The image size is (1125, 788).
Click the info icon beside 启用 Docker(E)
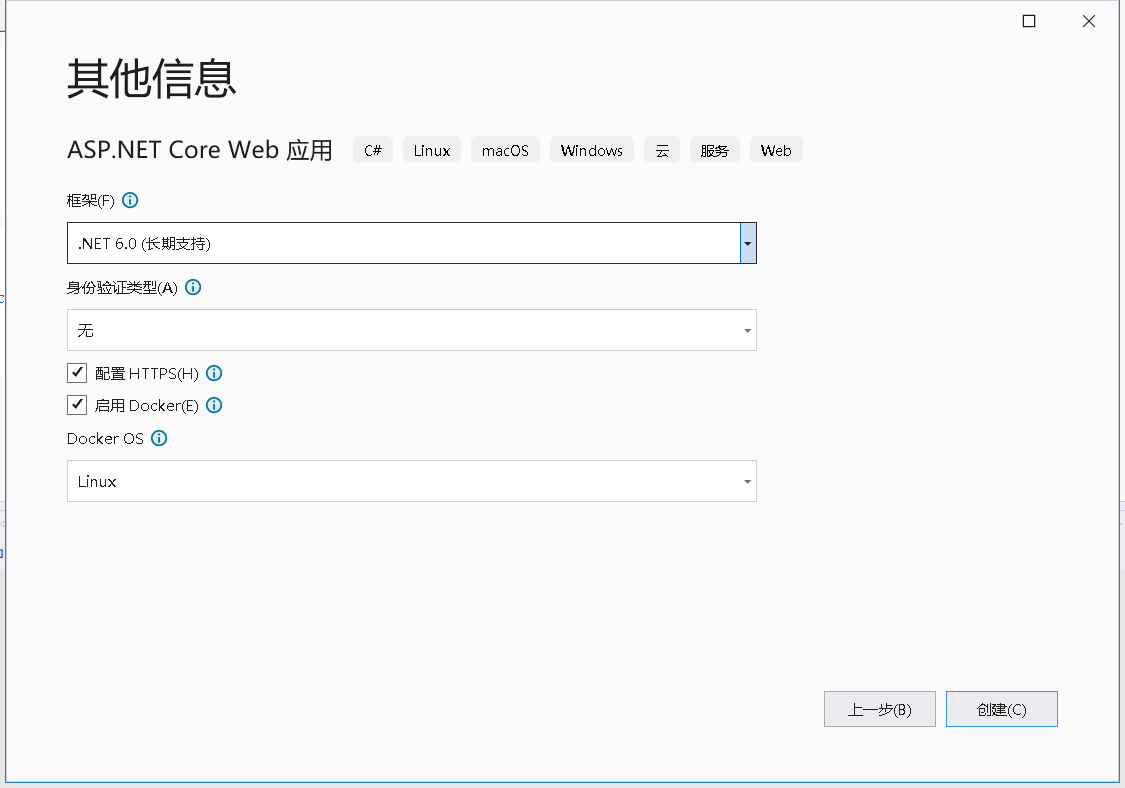coord(214,405)
